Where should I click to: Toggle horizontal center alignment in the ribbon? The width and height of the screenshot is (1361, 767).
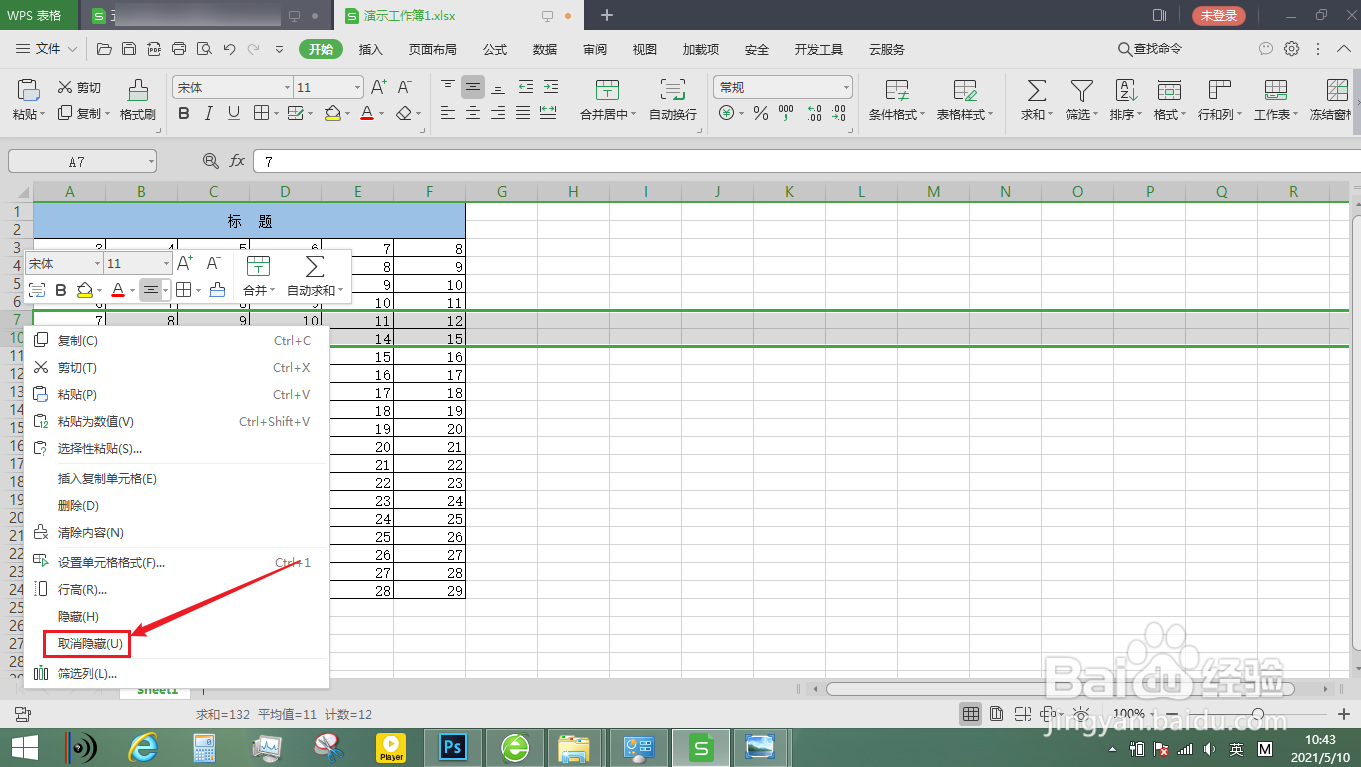pyautogui.click(x=473, y=114)
